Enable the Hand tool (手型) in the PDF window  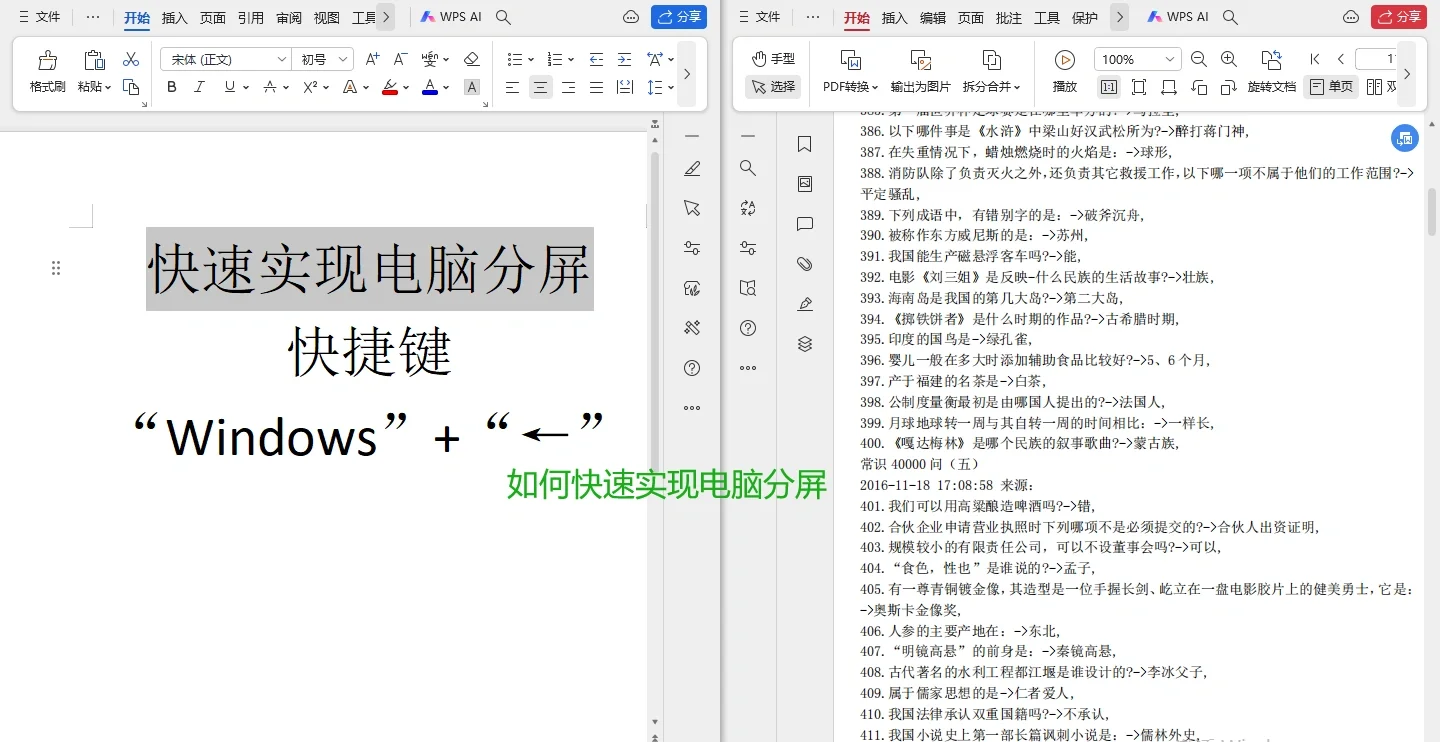[774, 59]
